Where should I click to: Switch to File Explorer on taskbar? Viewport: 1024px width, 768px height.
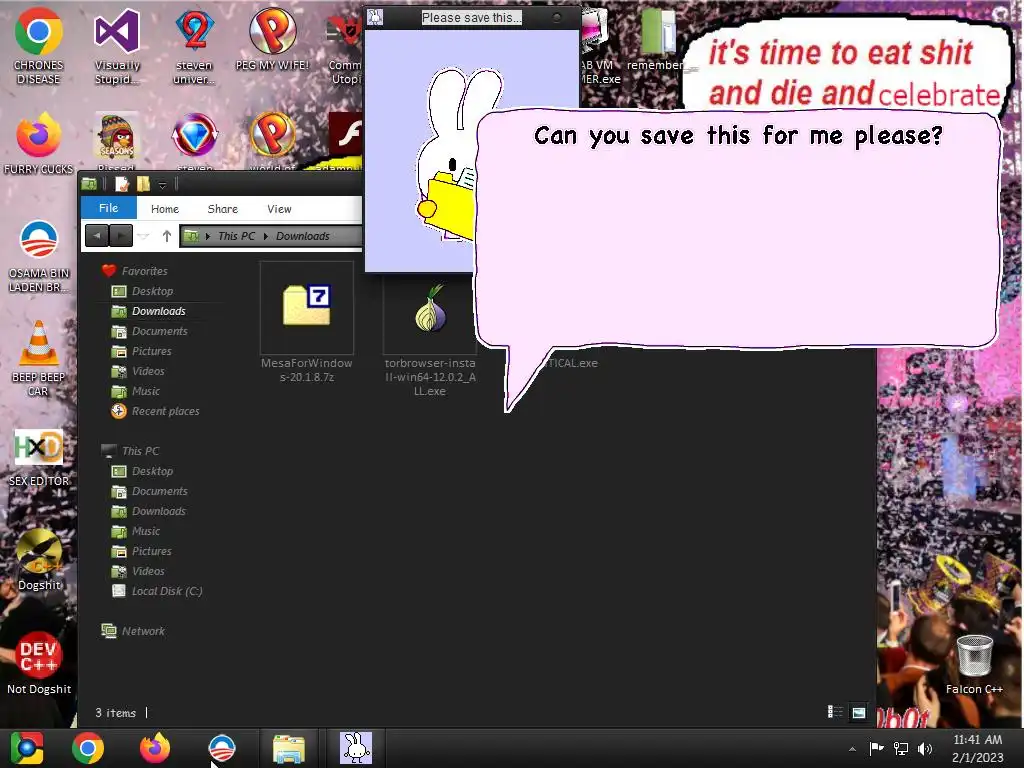click(x=289, y=748)
